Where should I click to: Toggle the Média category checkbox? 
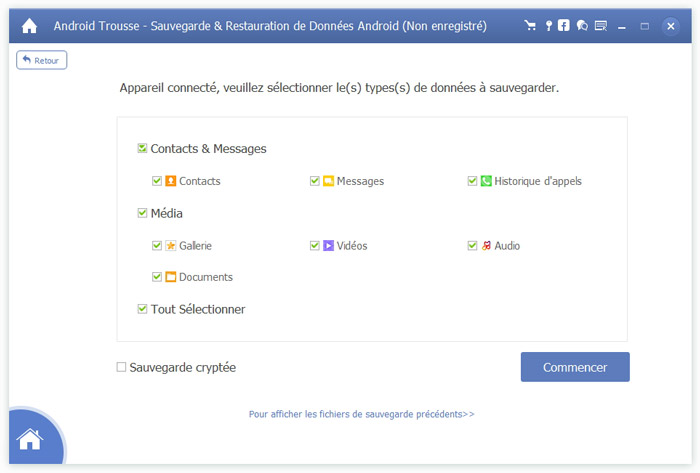point(143,213)
